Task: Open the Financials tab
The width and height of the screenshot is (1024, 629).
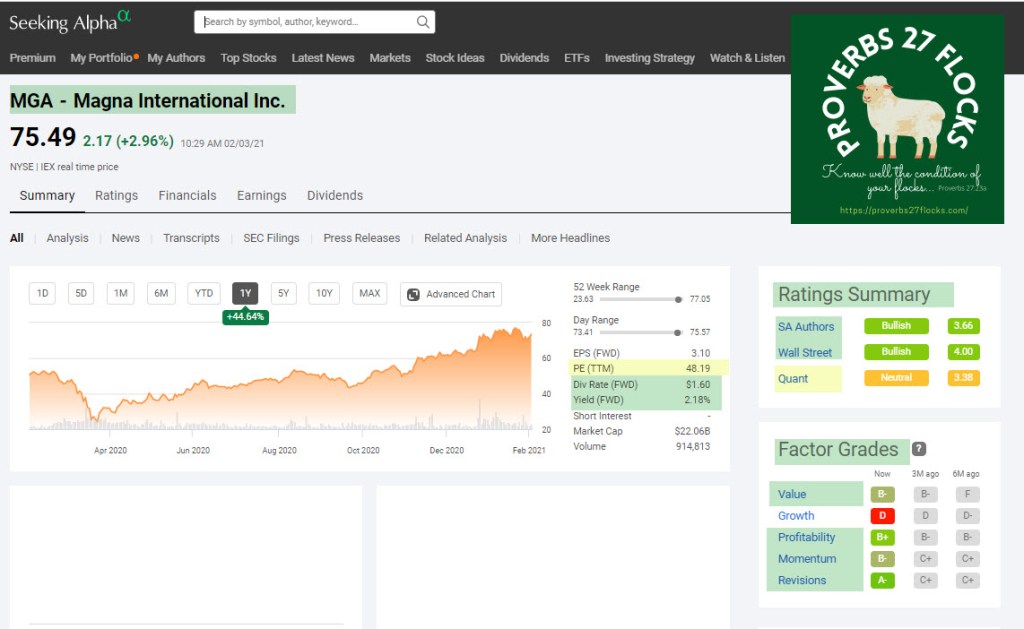Action: 187,196
